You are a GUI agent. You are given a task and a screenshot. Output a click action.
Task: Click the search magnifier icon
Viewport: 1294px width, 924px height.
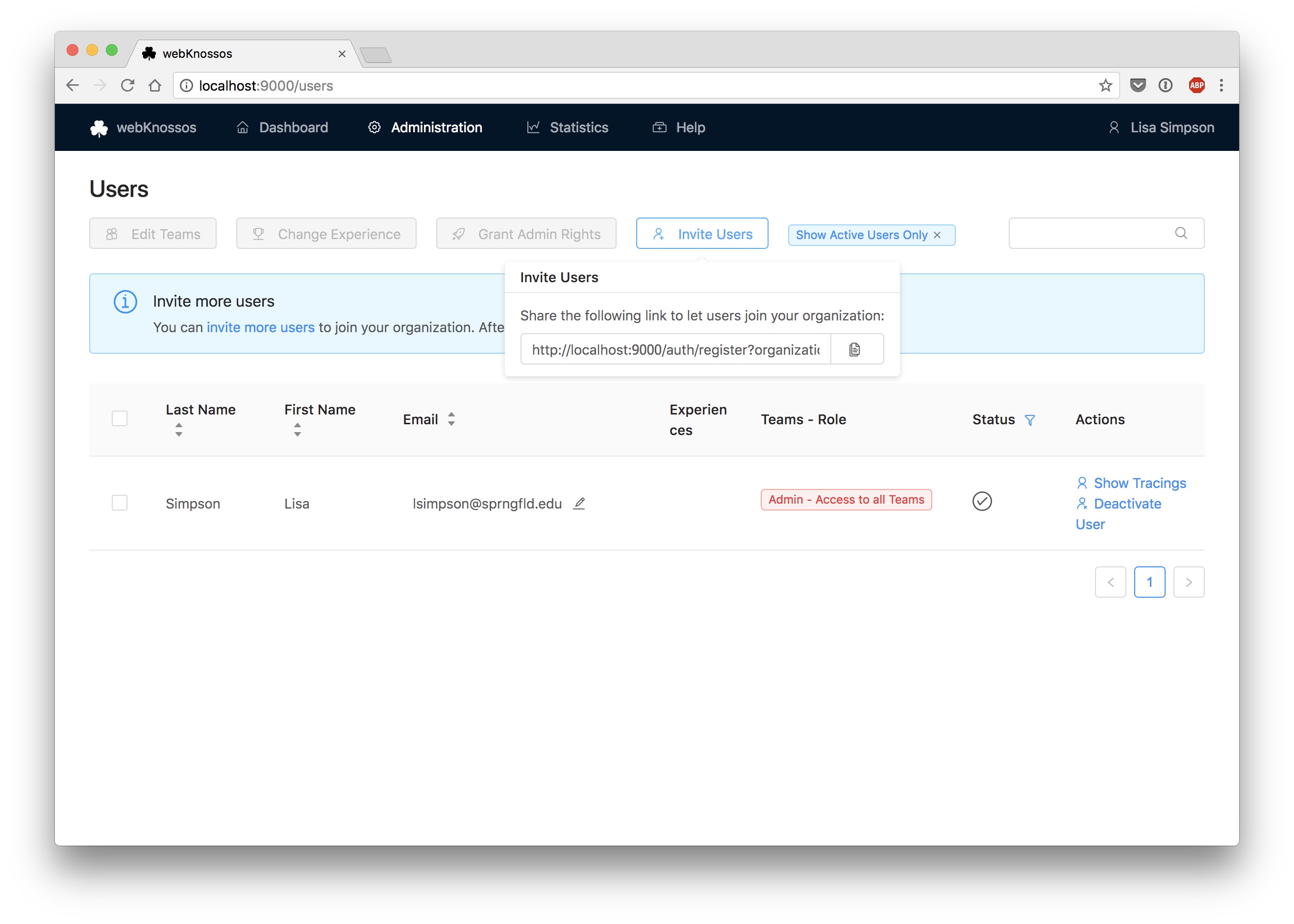1181,233
